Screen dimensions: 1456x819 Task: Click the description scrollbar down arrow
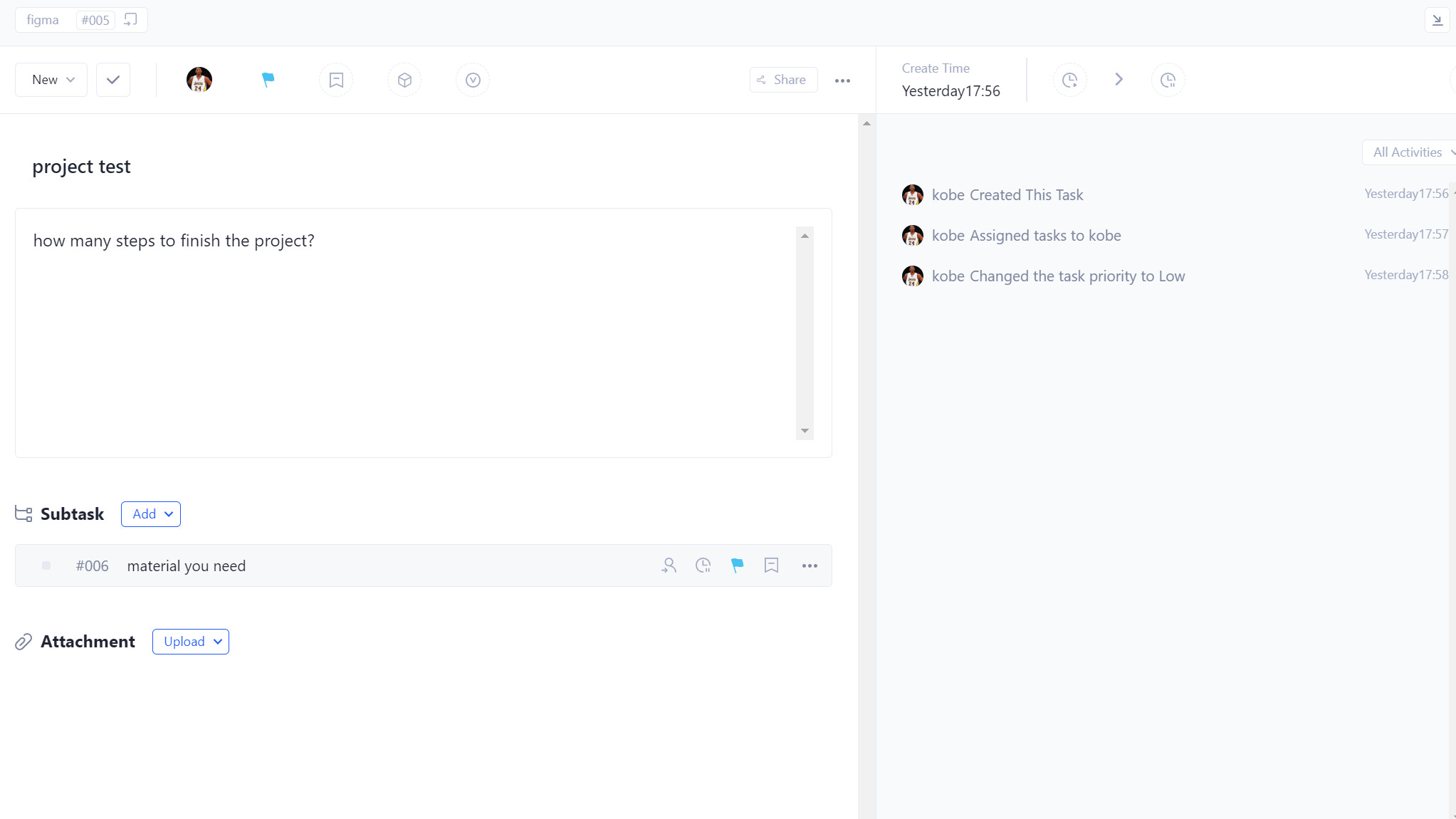pyautogui.click(x=805, y=431)
